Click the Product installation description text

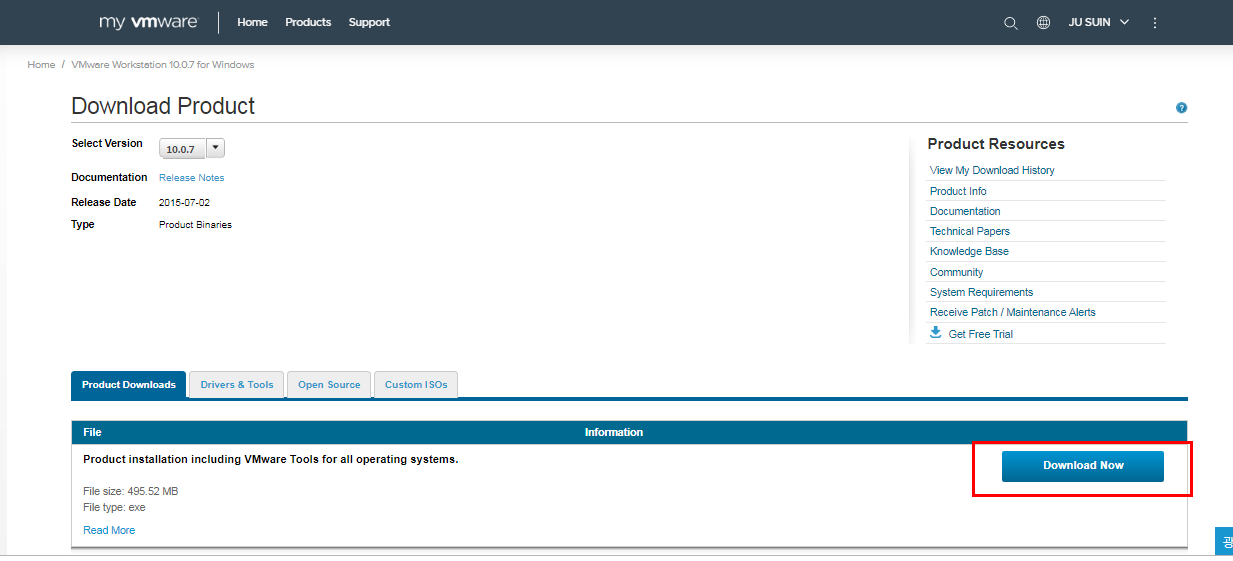pos(271,459)
